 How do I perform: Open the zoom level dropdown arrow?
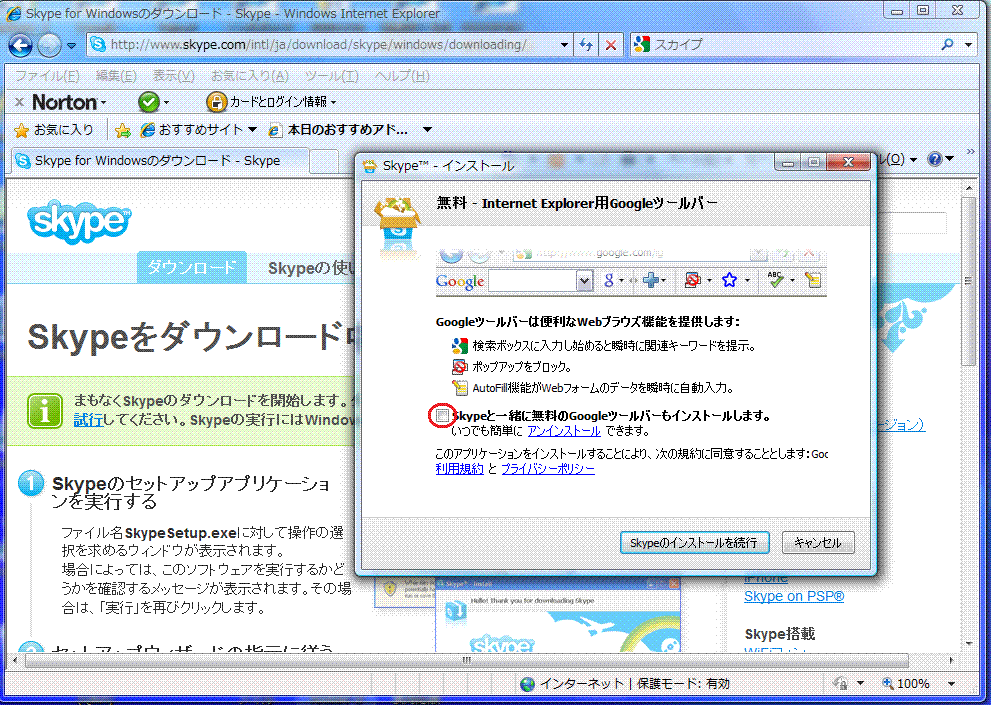tap(951, 684)
